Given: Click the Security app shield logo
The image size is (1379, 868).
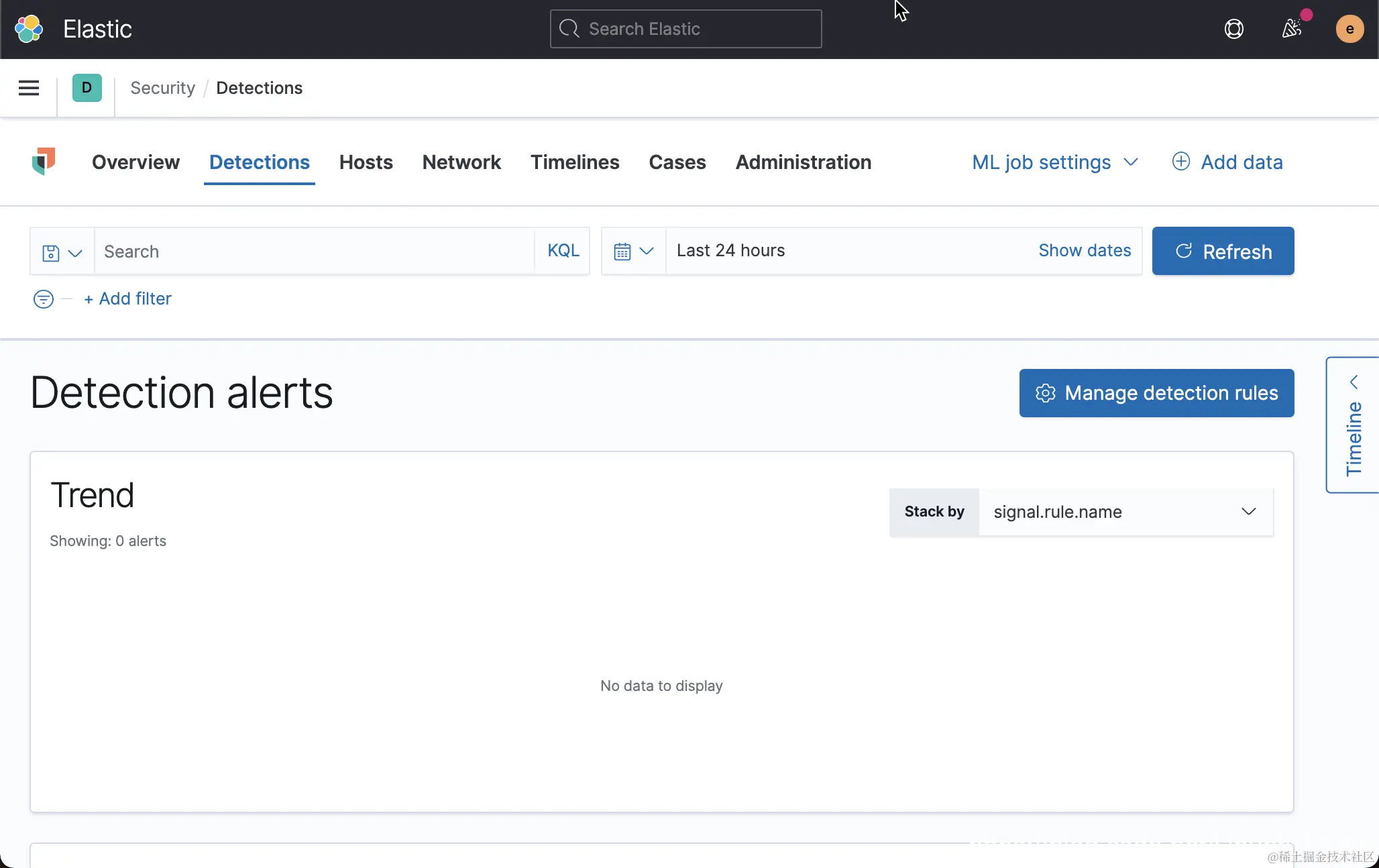Looking at the screenshot, I should point(44,162).
